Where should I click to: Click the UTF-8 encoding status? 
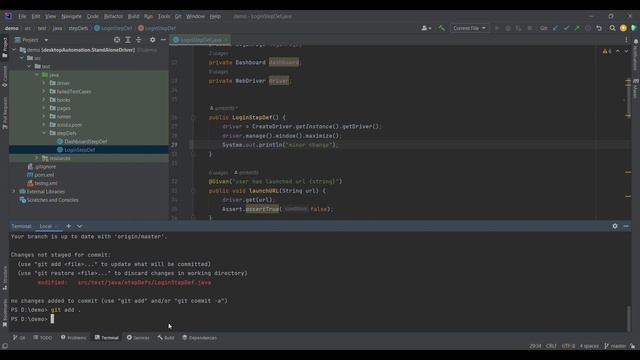click(x=568, y=346)
